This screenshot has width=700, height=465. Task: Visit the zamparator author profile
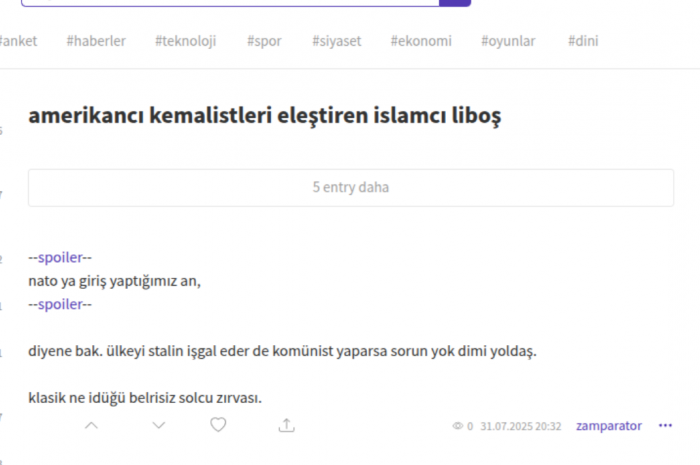click(x=608, y=426)
